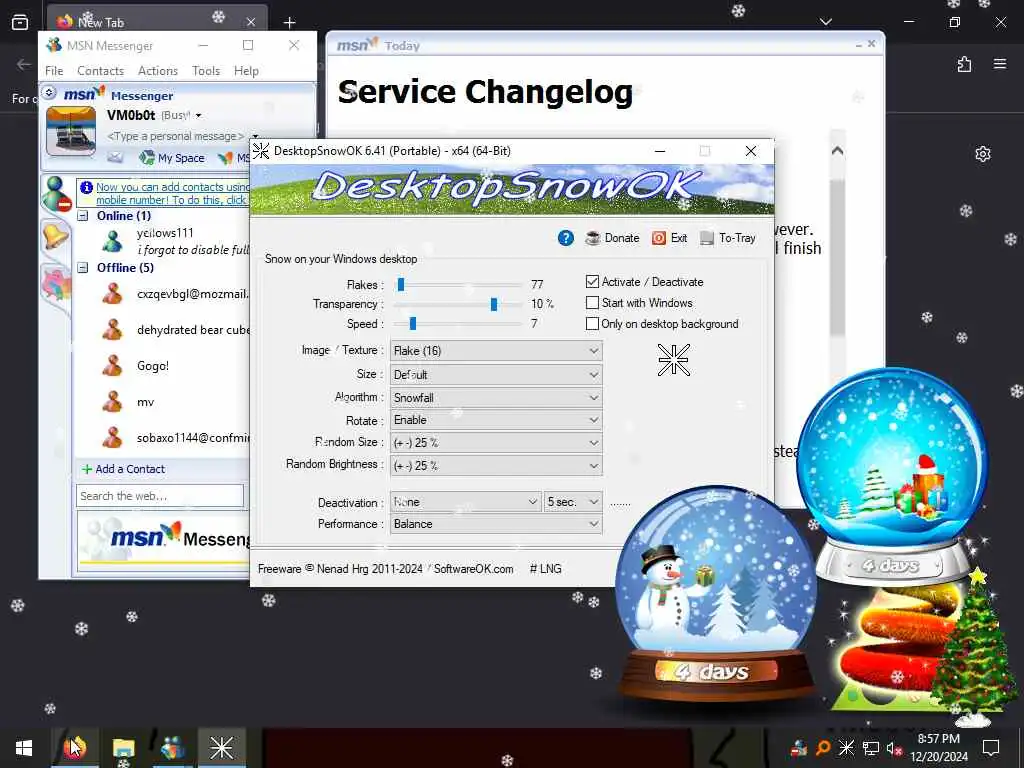Open the notification center icon

(x=991, y=748)
